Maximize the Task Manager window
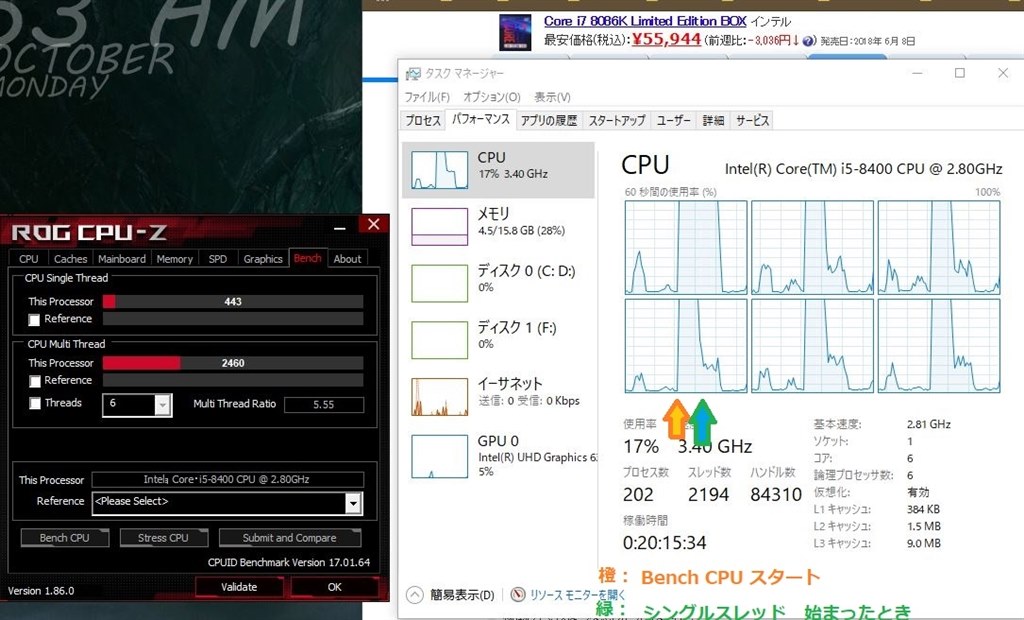 coord(960,73)
